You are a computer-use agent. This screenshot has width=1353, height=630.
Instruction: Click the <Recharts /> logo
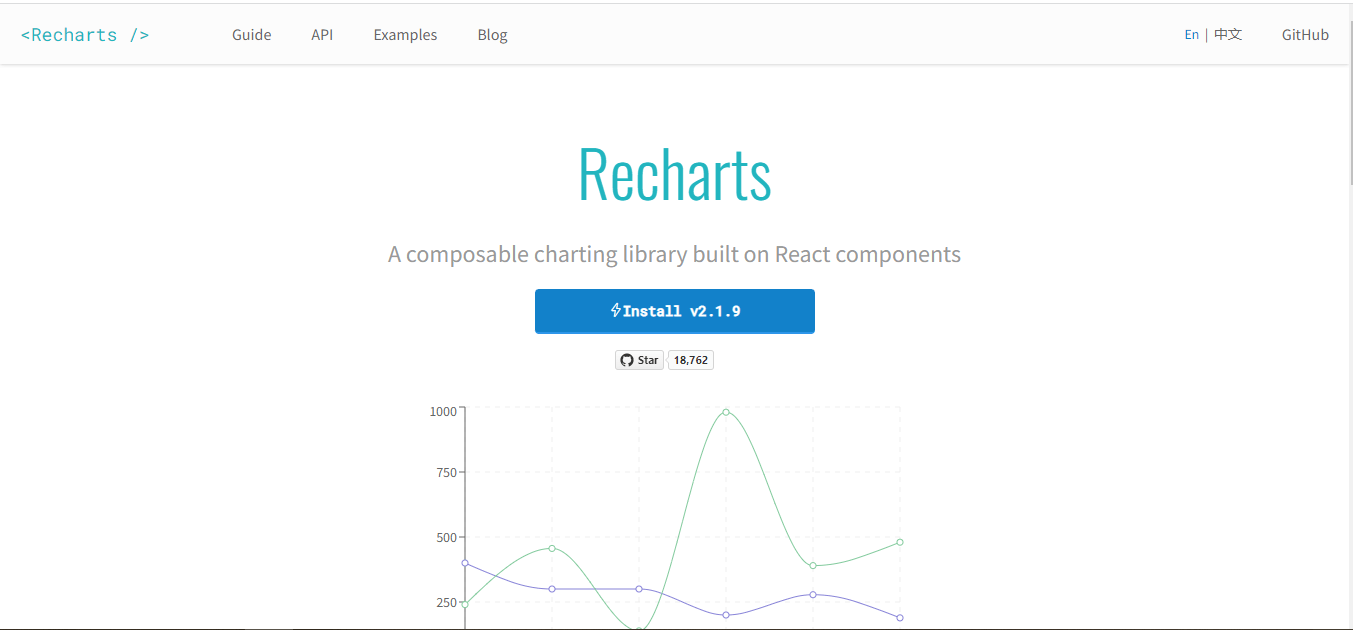(85, 34)
